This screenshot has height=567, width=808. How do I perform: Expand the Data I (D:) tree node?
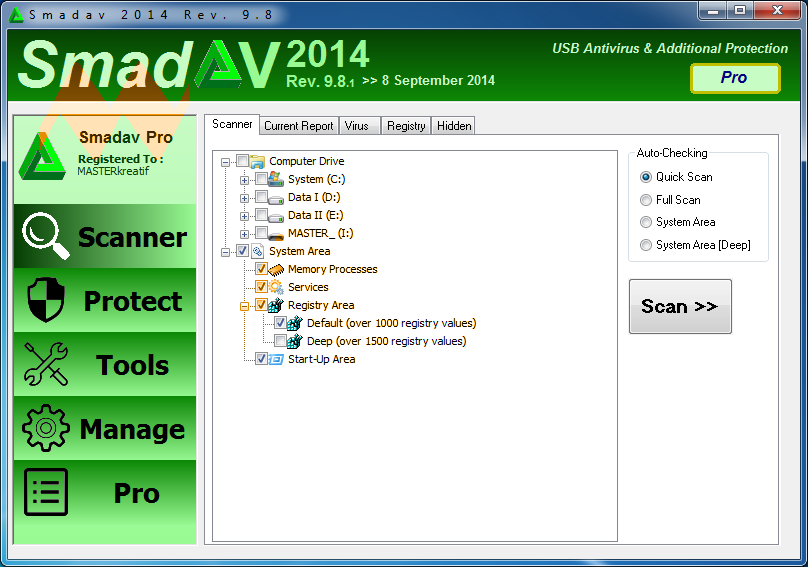coord(244,198)
